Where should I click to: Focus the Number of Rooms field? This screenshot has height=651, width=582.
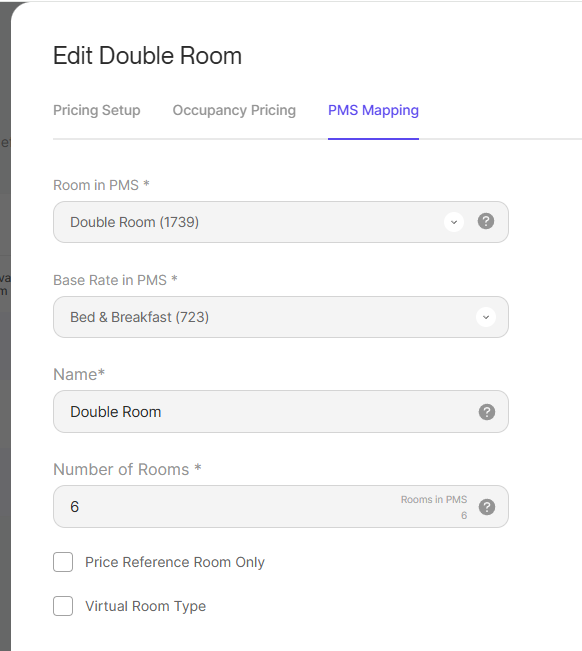pos(281,507)
